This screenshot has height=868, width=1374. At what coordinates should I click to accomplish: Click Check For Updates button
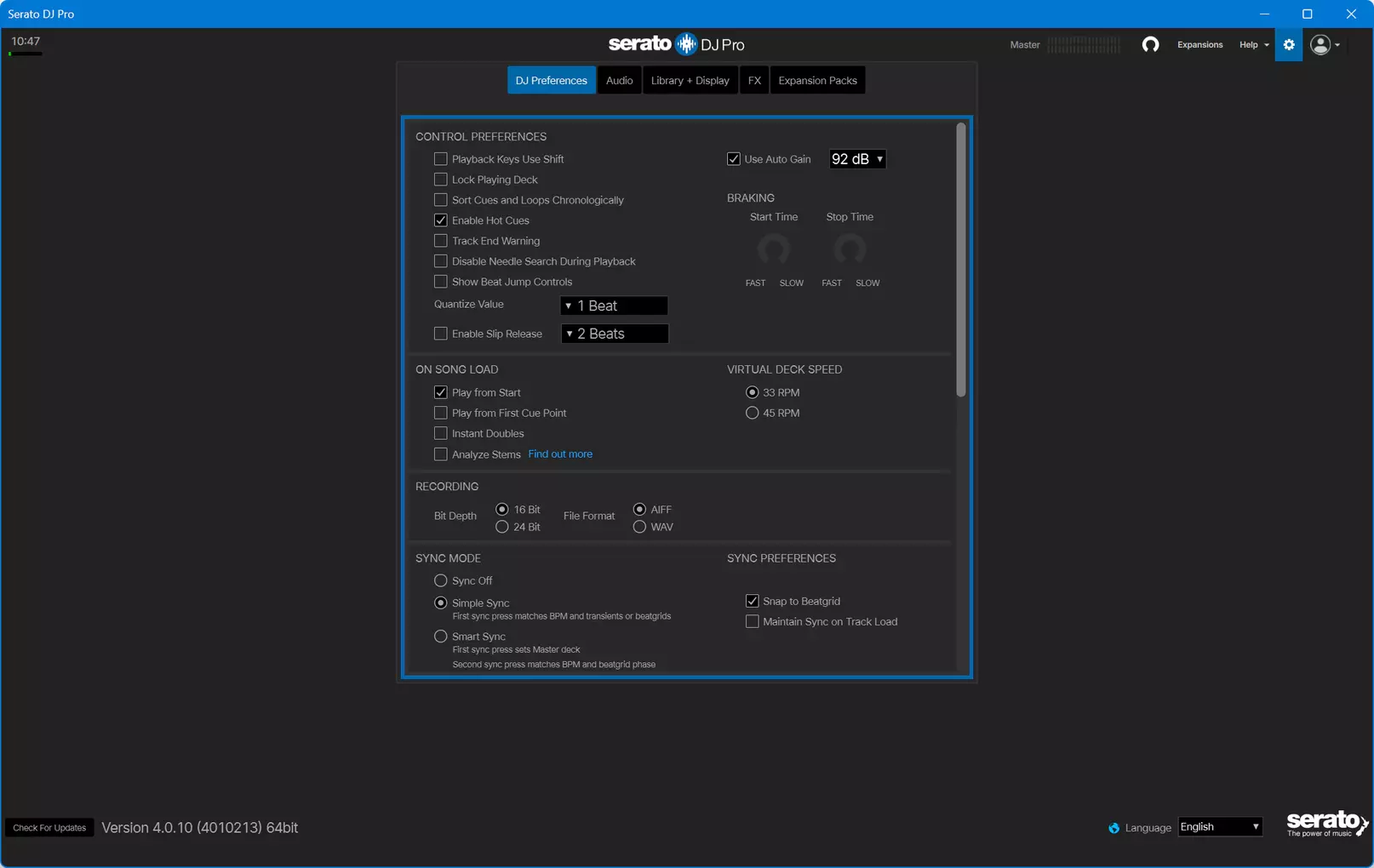[x=49, y=828]
